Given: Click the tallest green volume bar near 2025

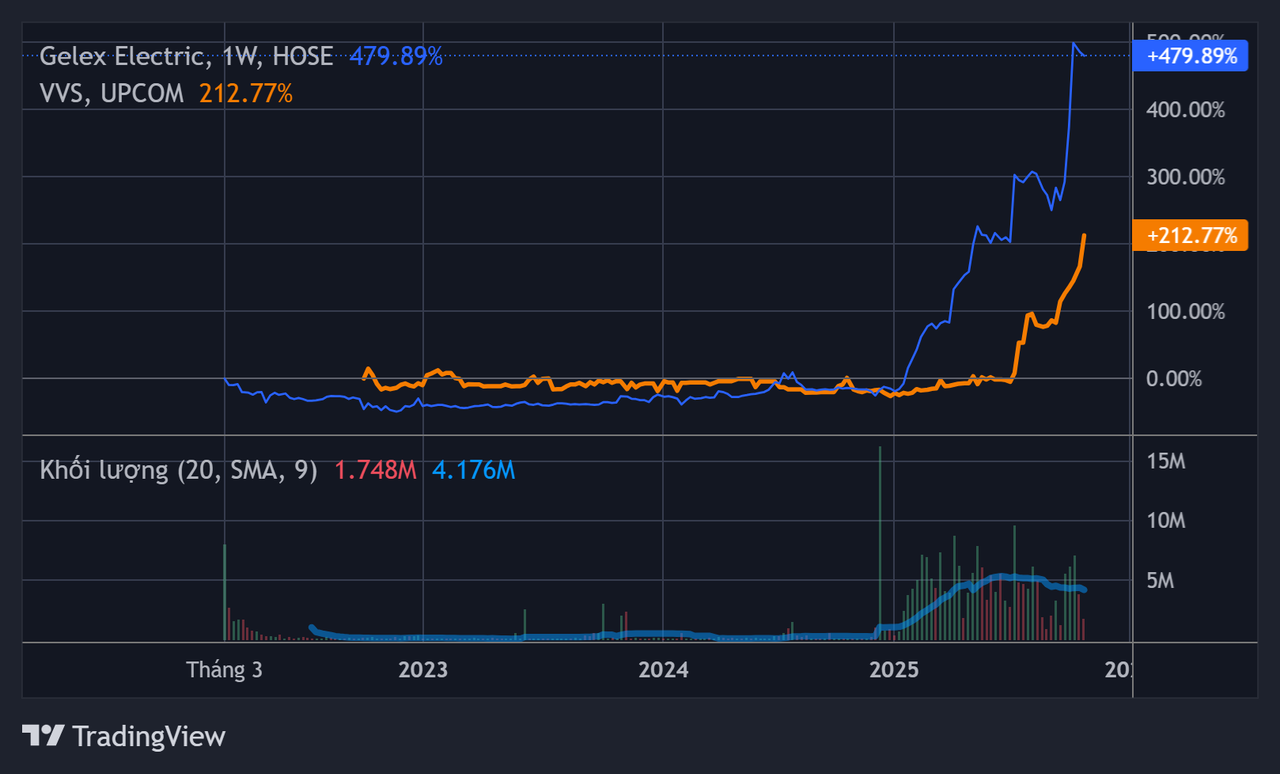Looking at the screenshot, I should point(880,543).
